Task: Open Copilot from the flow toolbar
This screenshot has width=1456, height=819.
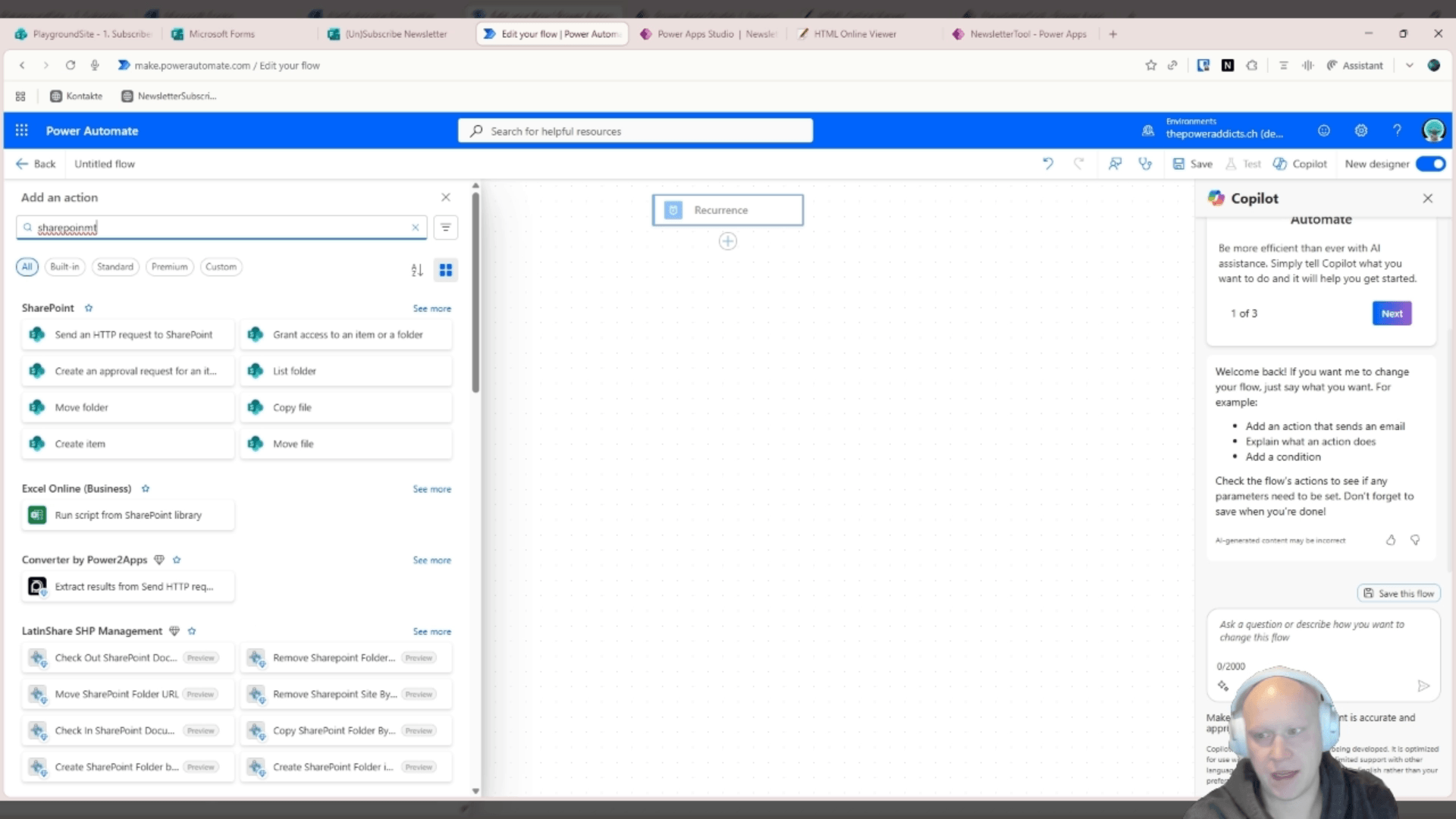Action: point(1300,164)
